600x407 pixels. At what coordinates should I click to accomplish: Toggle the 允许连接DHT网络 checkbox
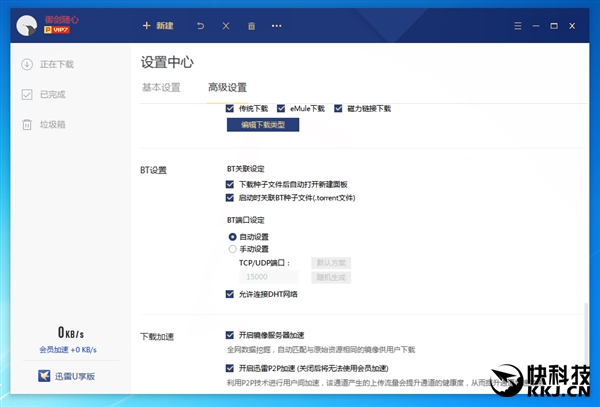[230, 294]
